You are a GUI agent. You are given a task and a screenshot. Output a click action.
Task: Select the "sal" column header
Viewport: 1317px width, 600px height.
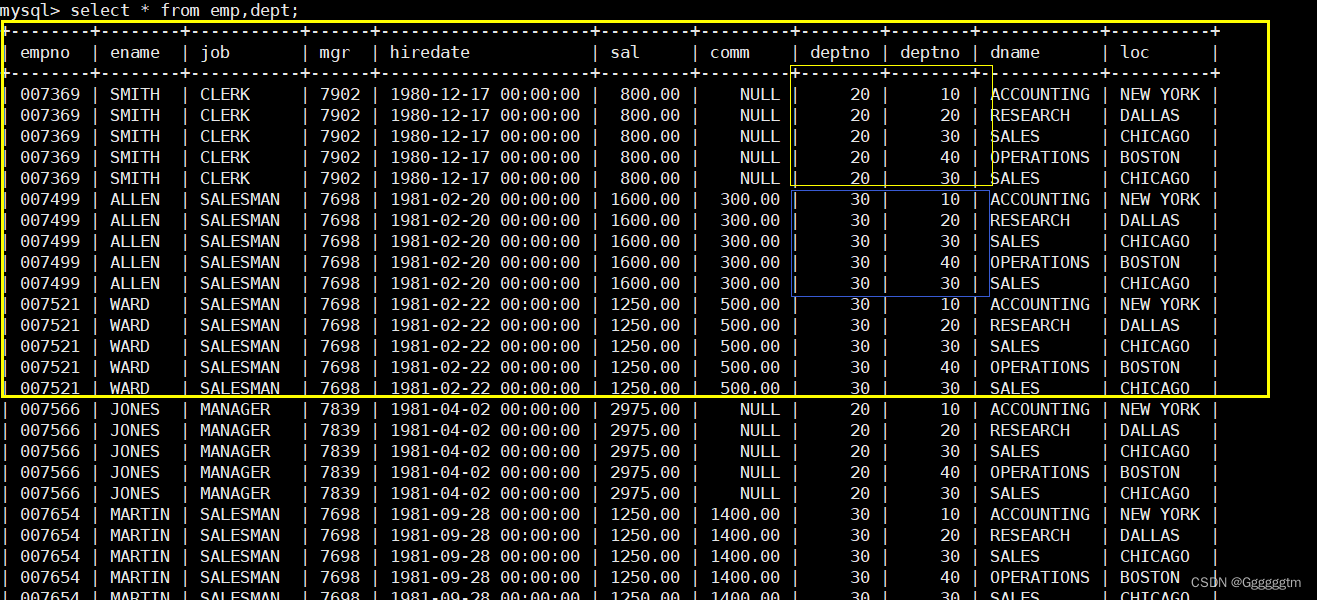[625, 53]
